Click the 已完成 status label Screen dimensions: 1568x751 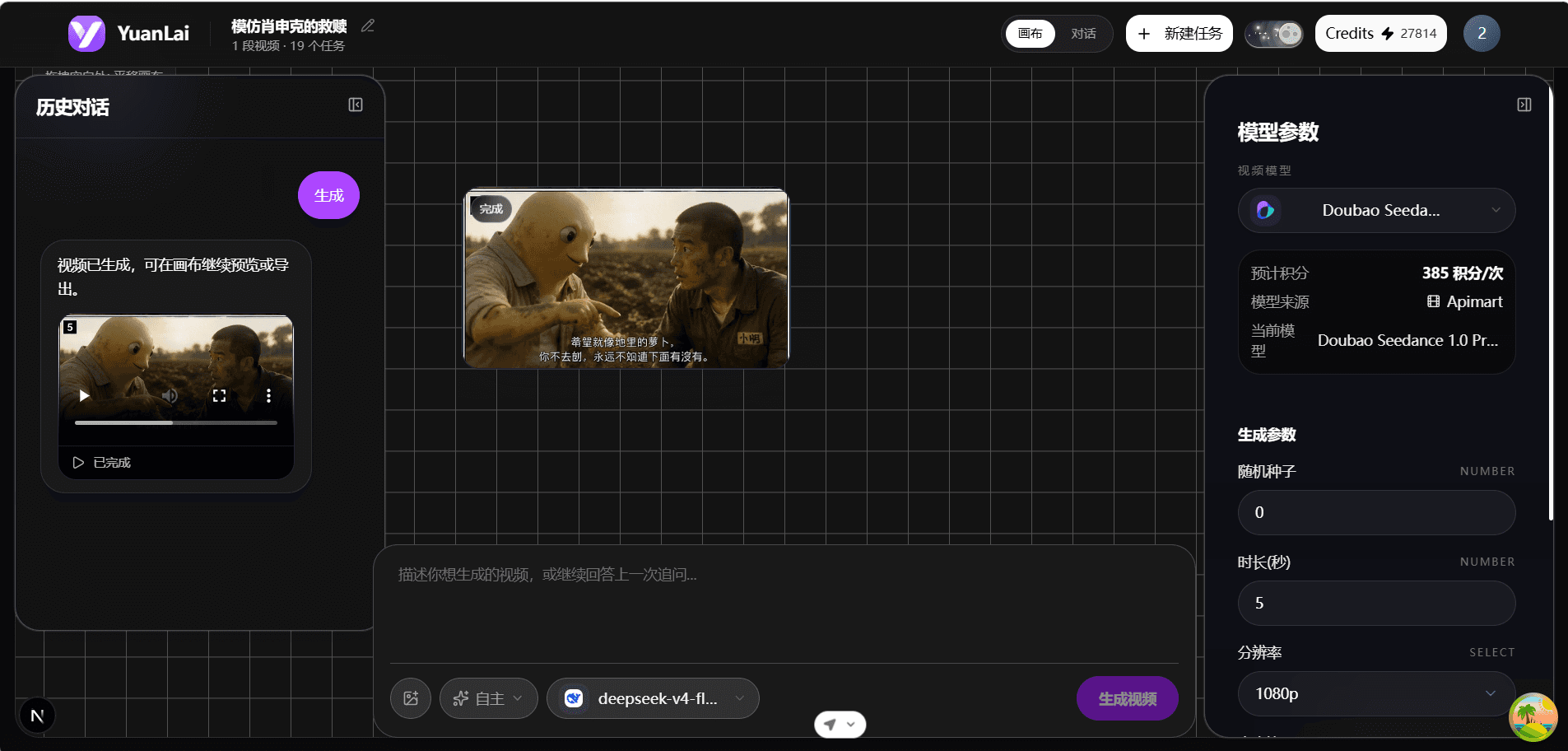112,463
